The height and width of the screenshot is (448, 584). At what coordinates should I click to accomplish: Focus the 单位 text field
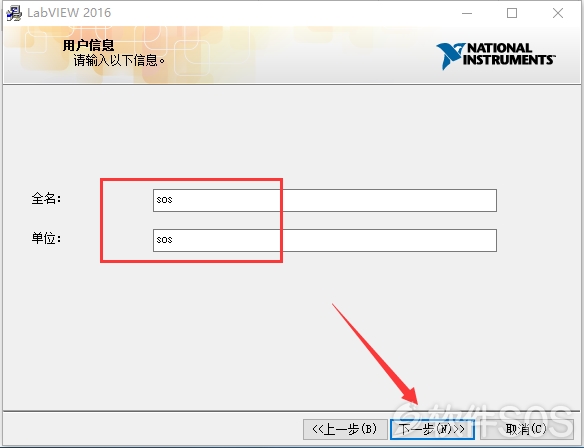tap(325, 240)
